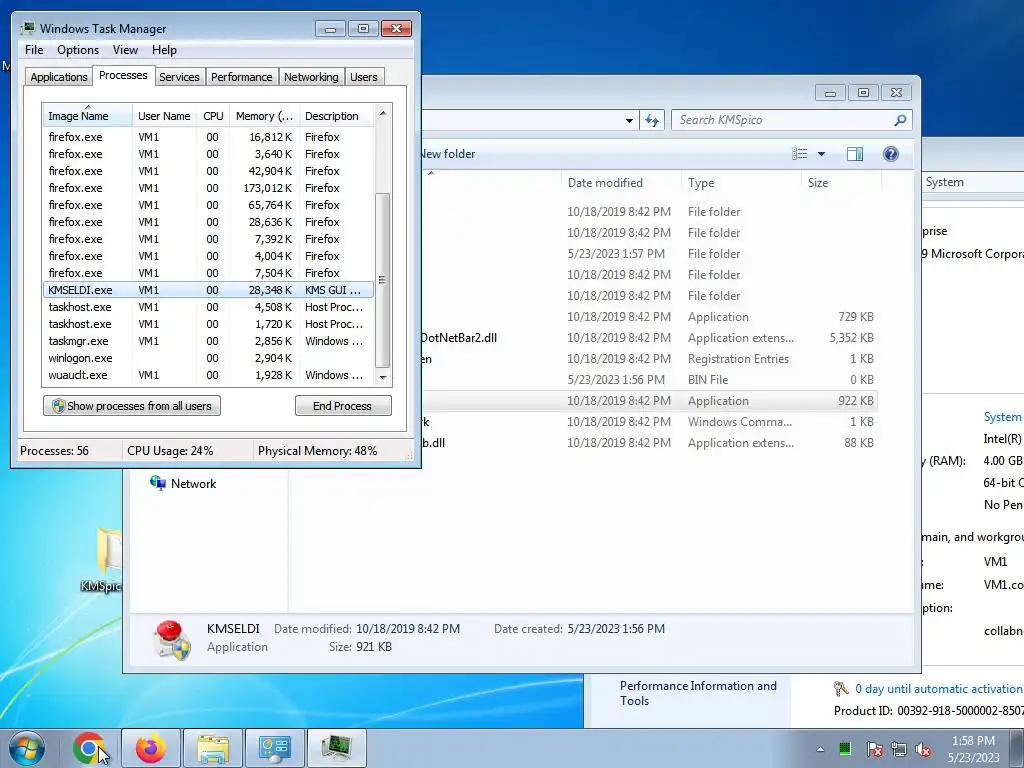This screenshot has height=768, width=1024.
Task: Open the Action Center flag tray icon
Action: tap(874, 749)
